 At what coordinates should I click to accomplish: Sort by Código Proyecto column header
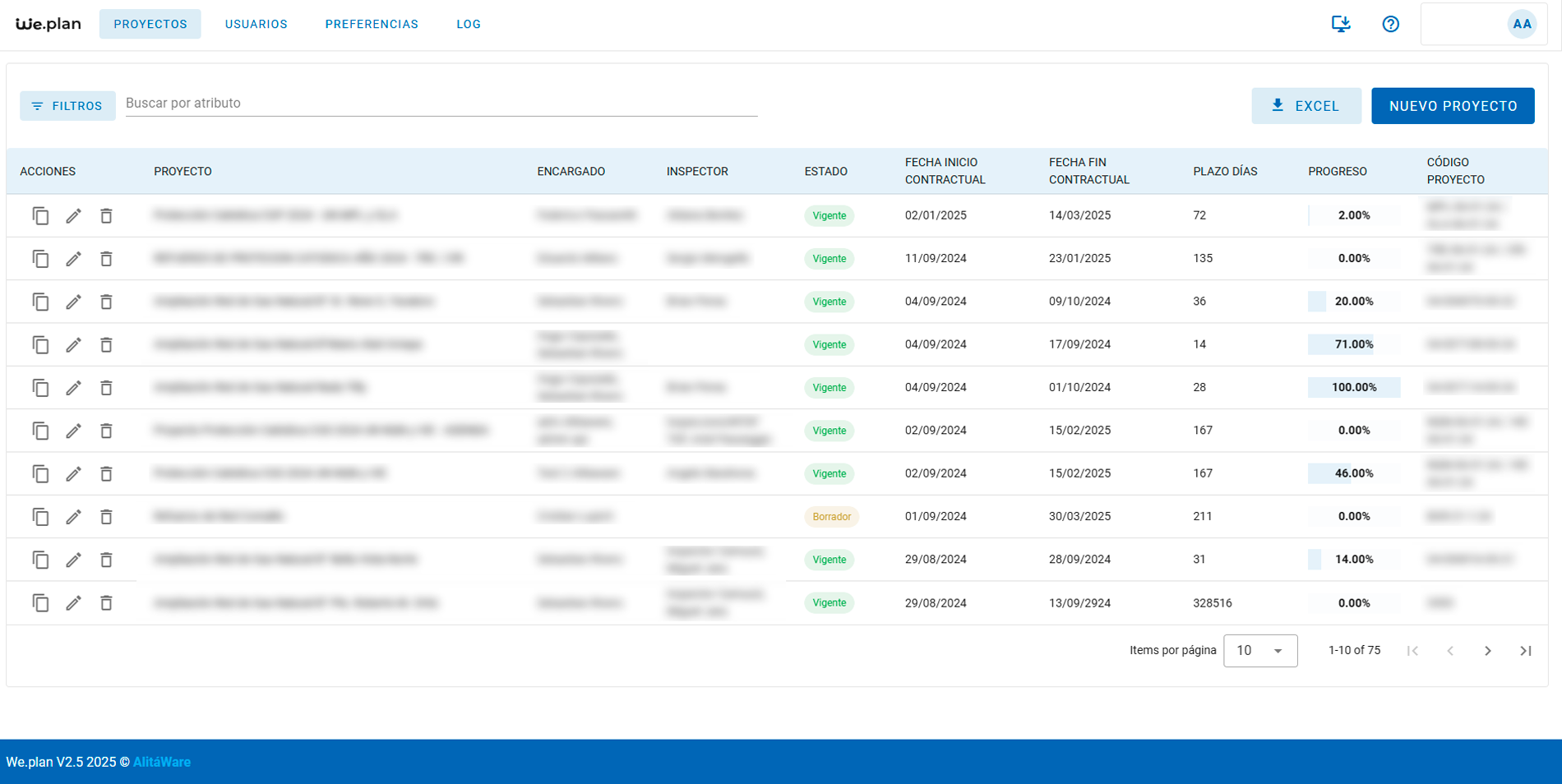pos(1456,171)
